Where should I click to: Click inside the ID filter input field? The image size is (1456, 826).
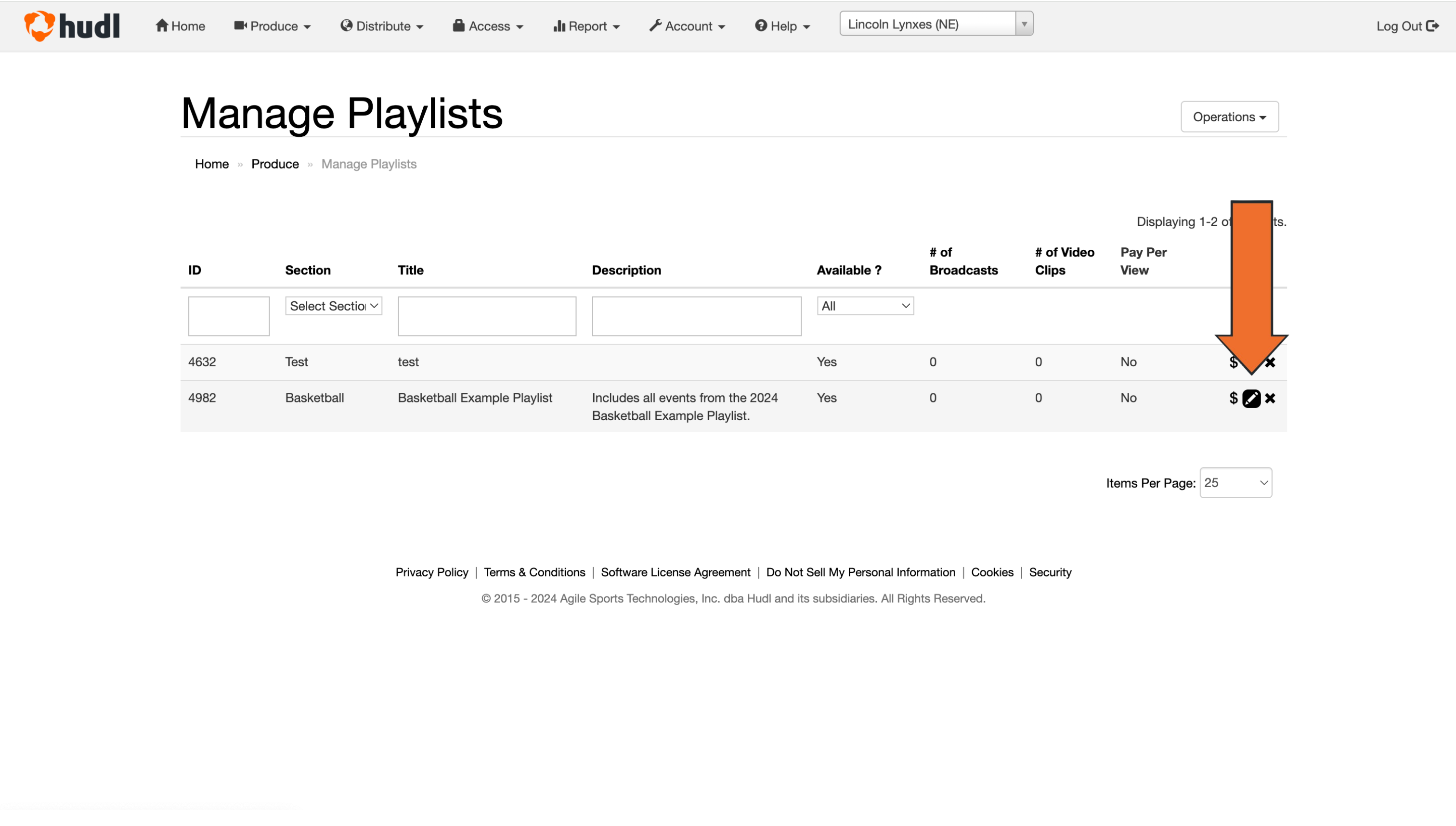(x=228, y=316)
